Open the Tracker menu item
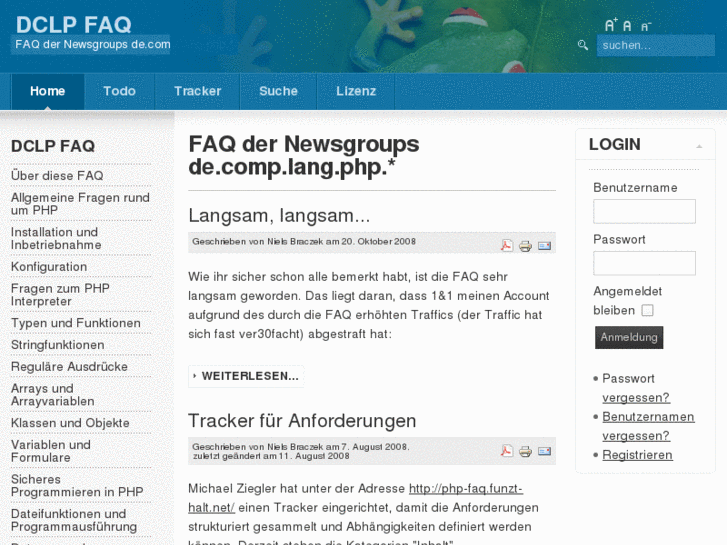 click(198, 91)
